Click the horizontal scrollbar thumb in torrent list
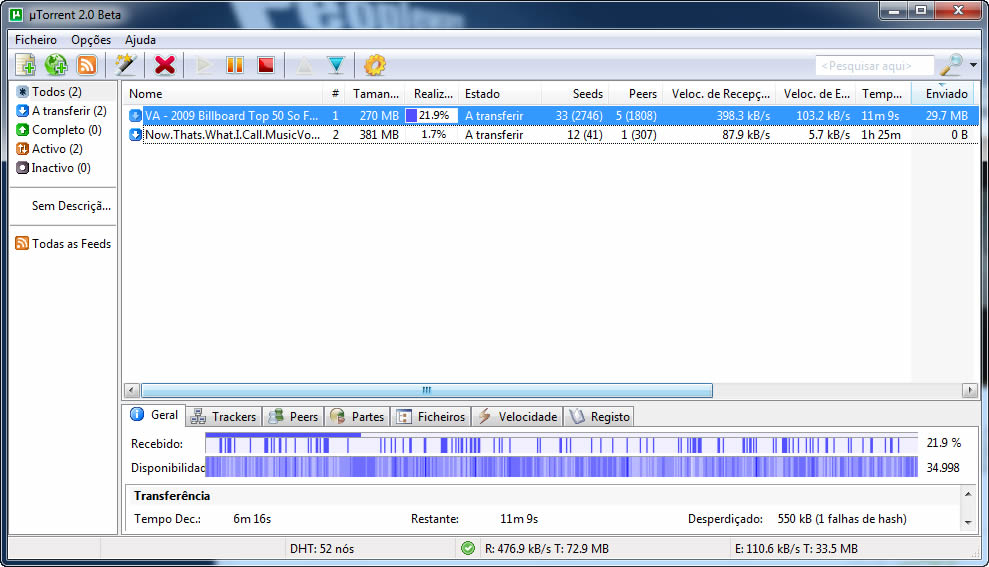This screenshot has width=989, height=567. (x=425, y=390)
